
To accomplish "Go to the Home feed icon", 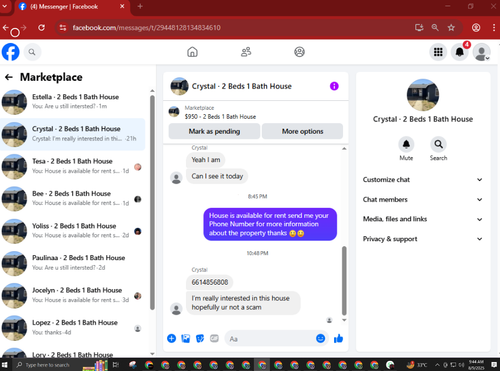I will click(192, 52).
